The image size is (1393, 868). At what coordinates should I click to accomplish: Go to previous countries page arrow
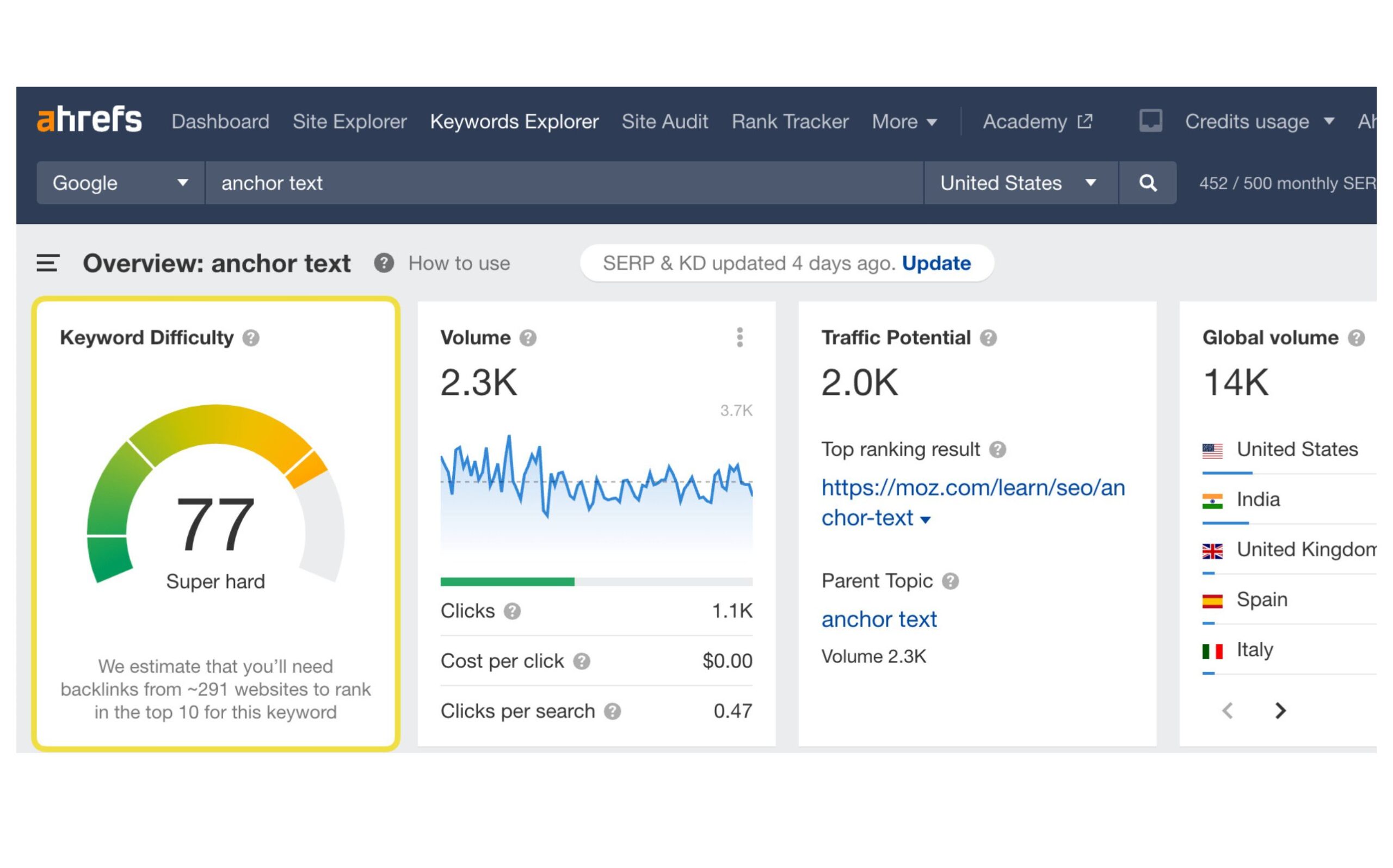[1227, 711]
